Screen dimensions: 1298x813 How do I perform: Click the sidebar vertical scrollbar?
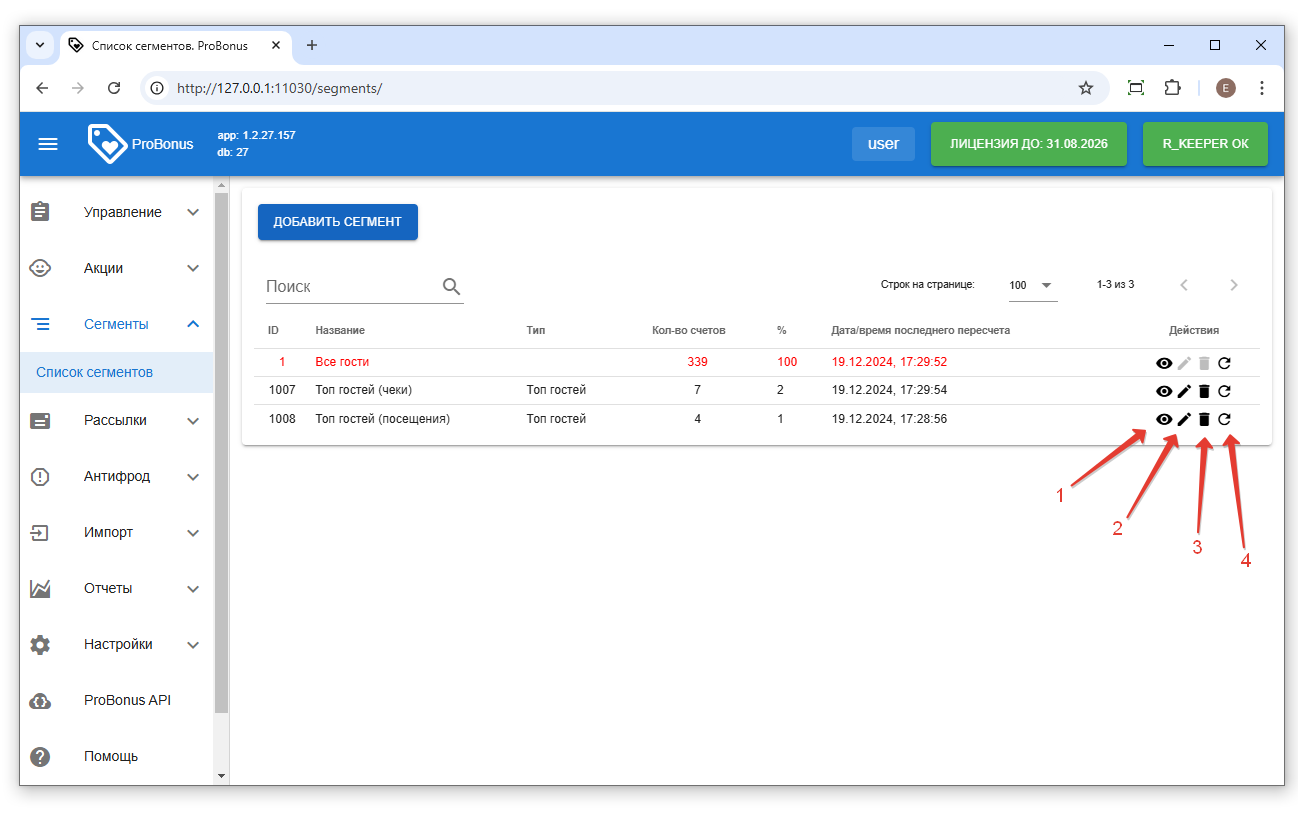222,453
